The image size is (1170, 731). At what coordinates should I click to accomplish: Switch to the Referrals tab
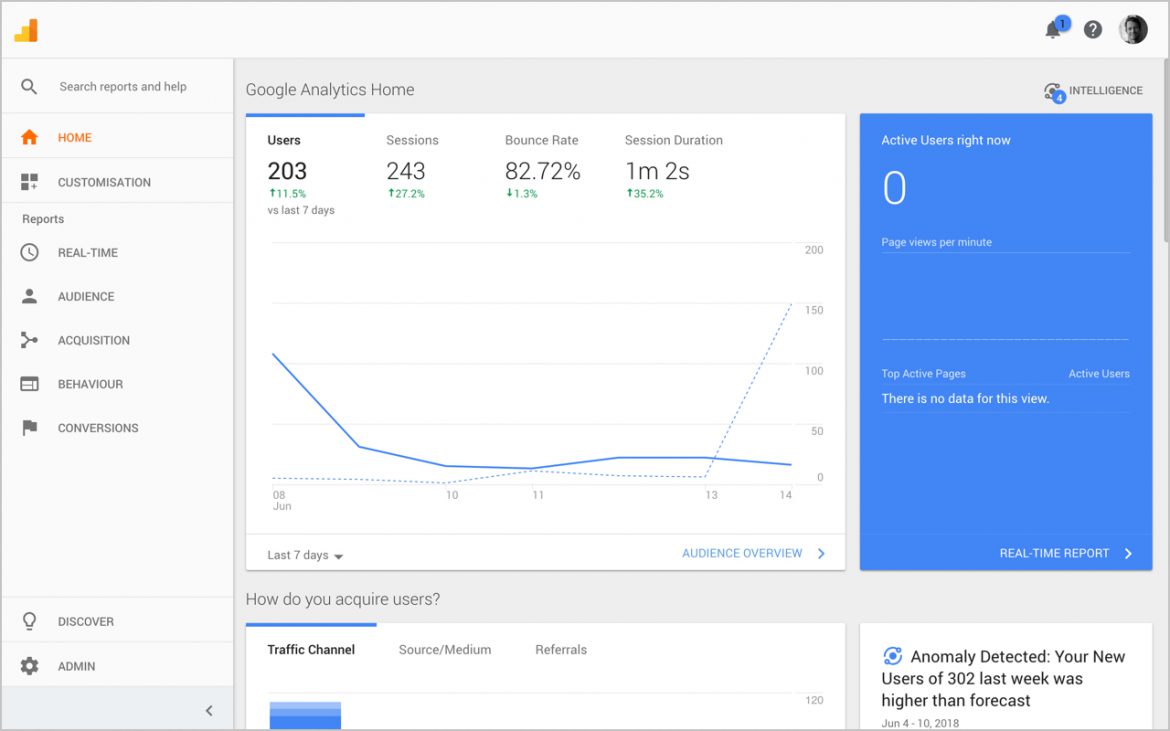click(561, 650)
